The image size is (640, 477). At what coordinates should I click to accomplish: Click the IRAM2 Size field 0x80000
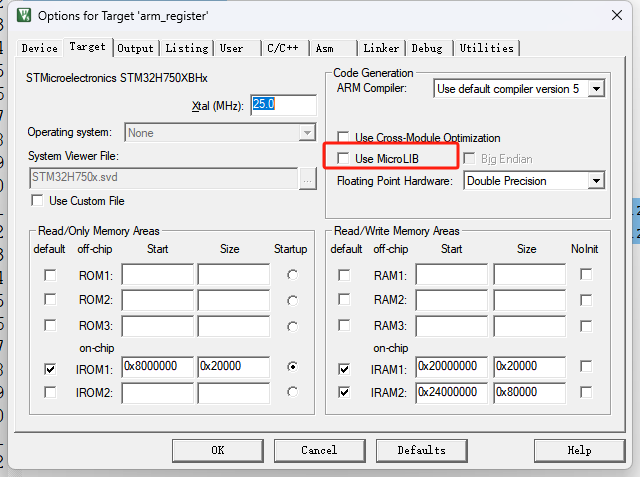tap(529, 393)
